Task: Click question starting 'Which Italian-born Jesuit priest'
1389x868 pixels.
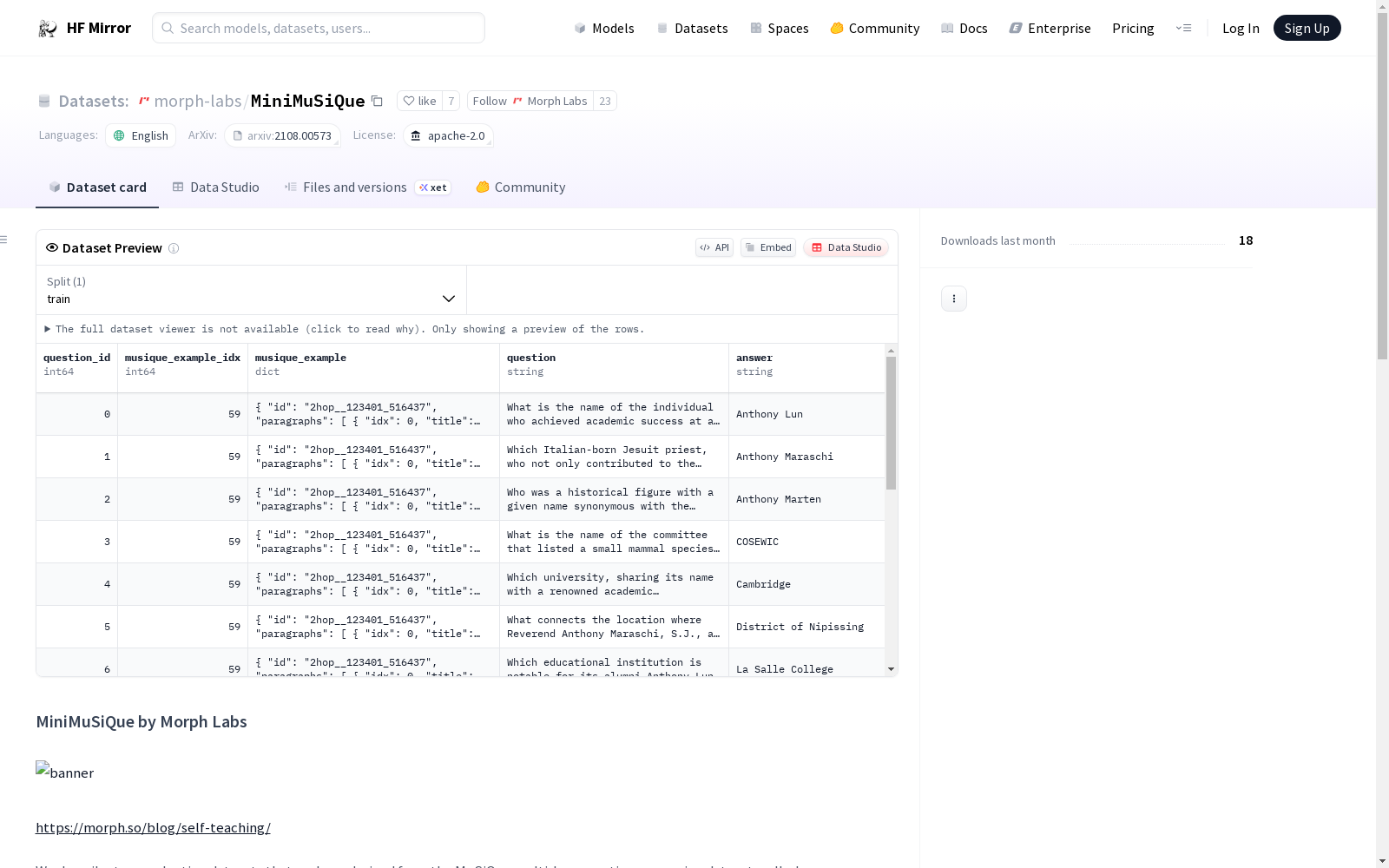Action: click(615, 457)
